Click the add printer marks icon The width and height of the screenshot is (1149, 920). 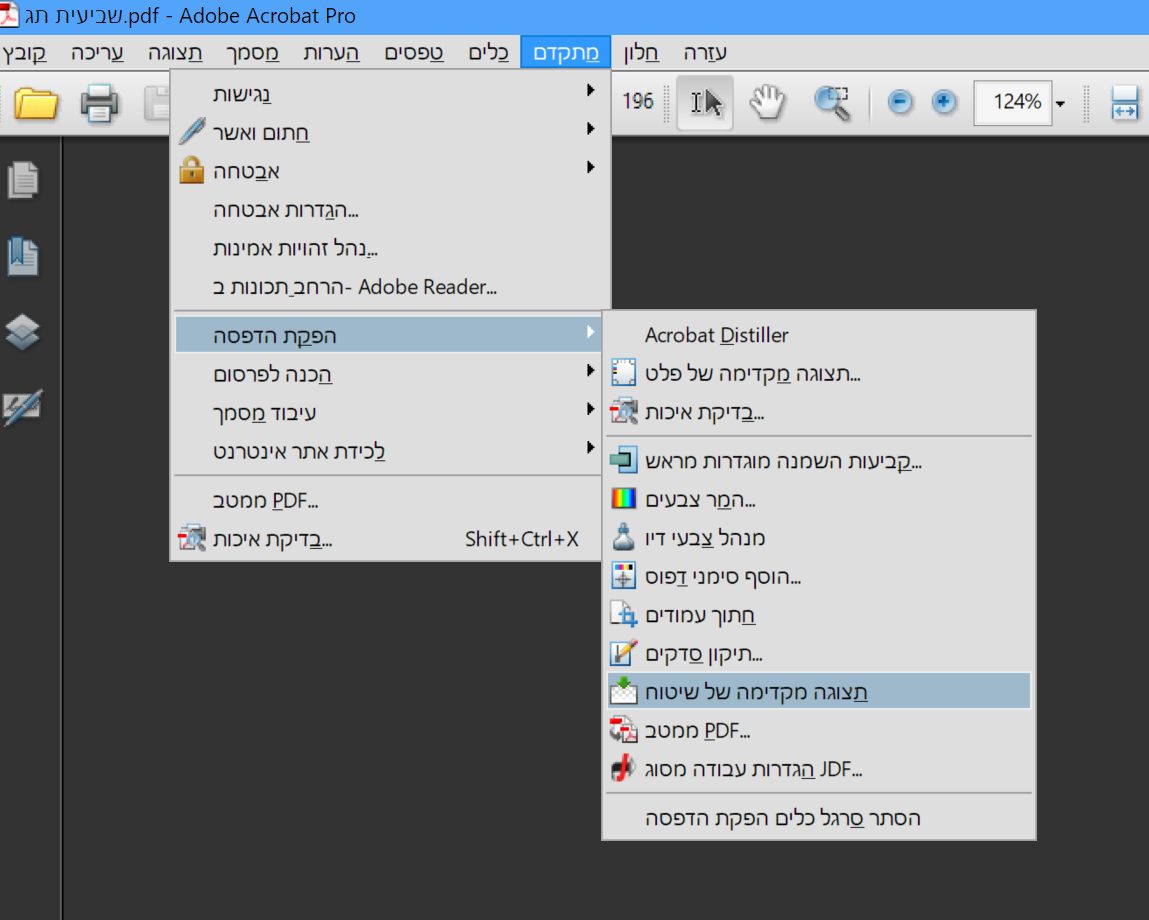point(624,576)
